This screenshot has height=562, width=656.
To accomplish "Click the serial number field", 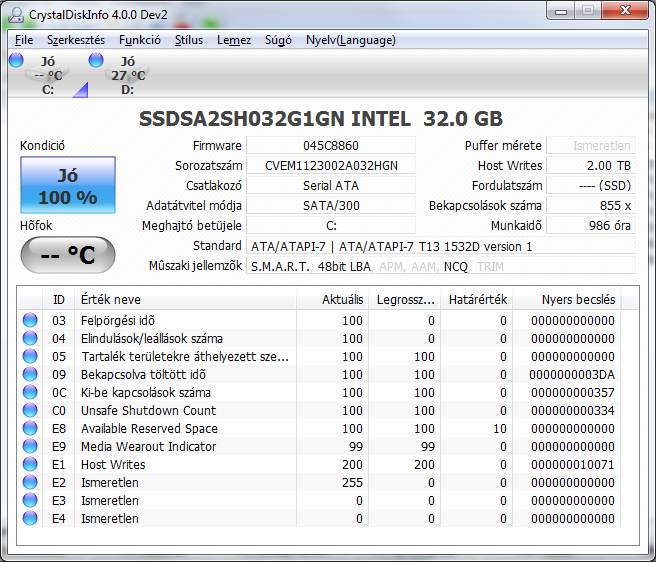I will [330, 166].
